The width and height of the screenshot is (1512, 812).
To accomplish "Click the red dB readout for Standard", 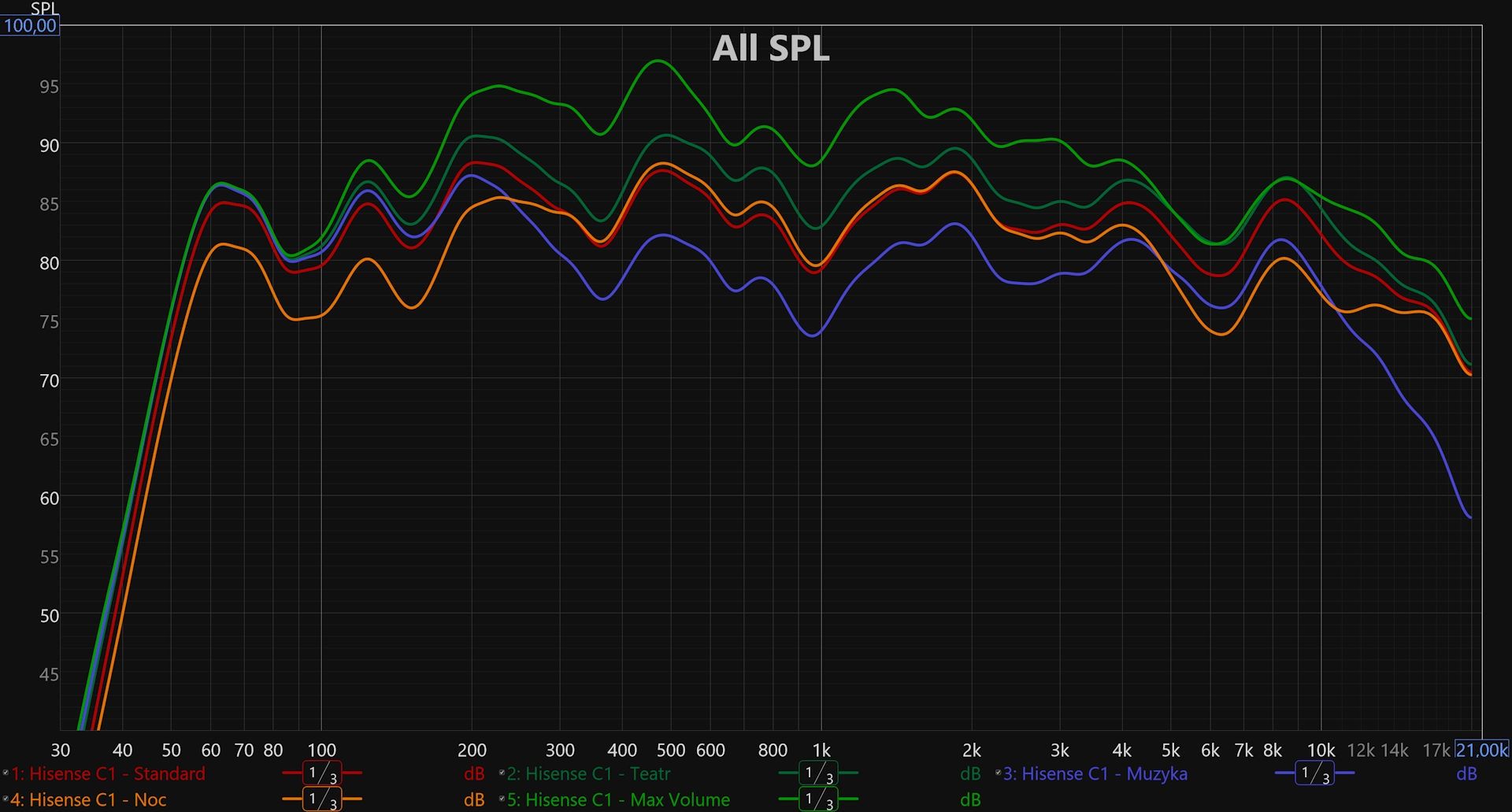I will pyautogui.click(x=474, y=773).
